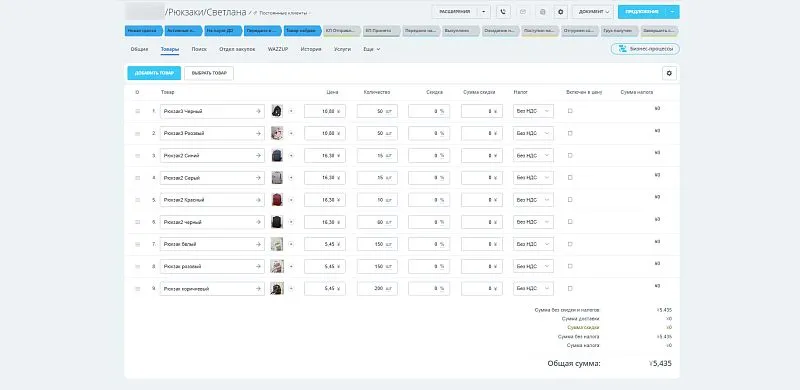The height and width of the screenshot is (390, 800).
Task: Click plus icon beside Рюкзак2 Синий image
Action: coord(291,155)
